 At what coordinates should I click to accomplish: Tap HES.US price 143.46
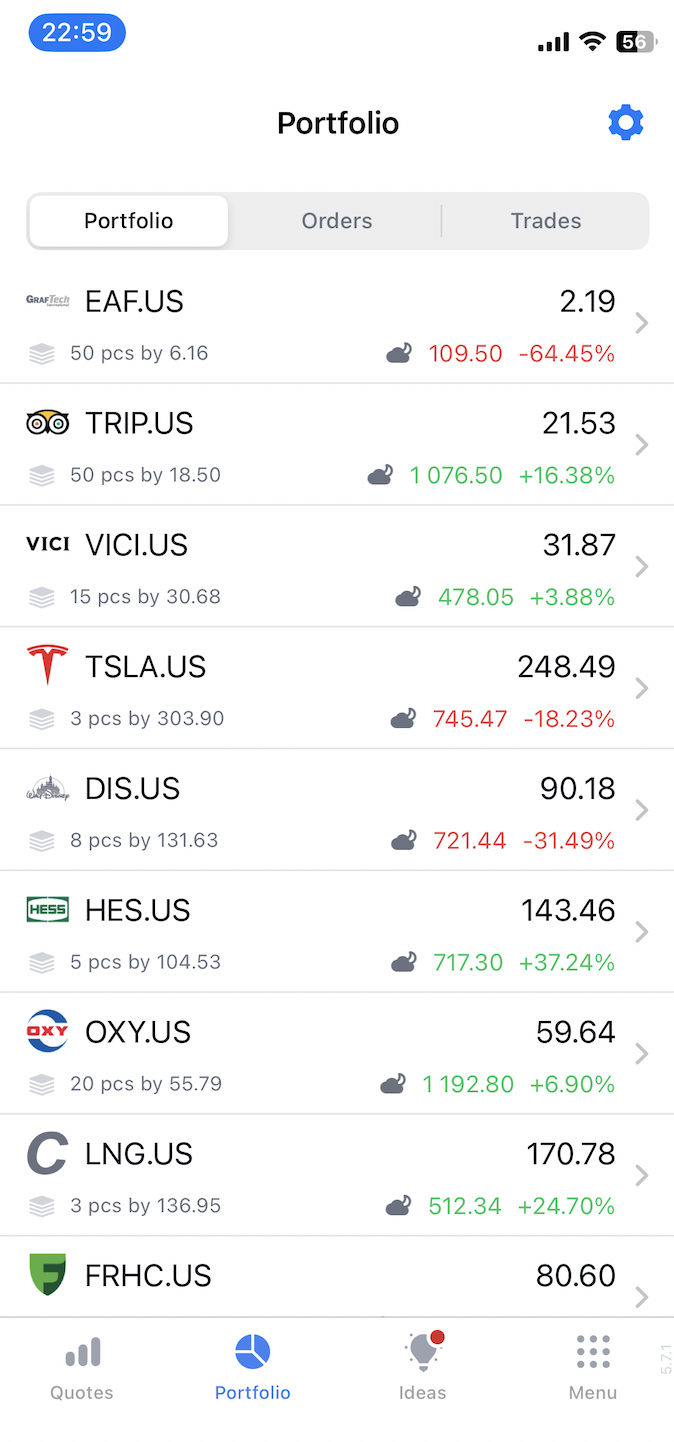pyautogui.click(x=568, y=910)
